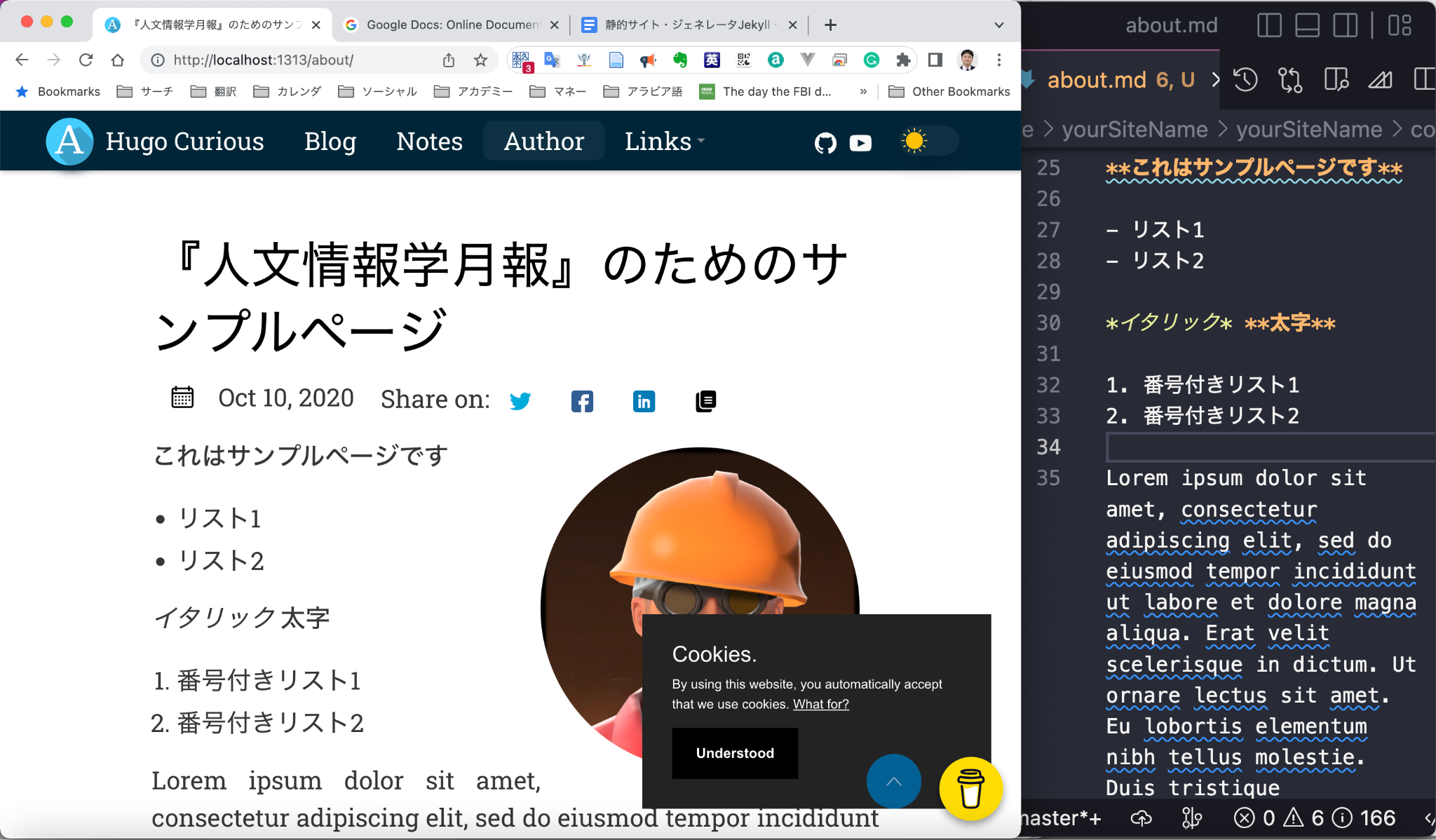Open changes compare icon in VS Code
The image size is (1436, 840).
tap(1290, 79)
